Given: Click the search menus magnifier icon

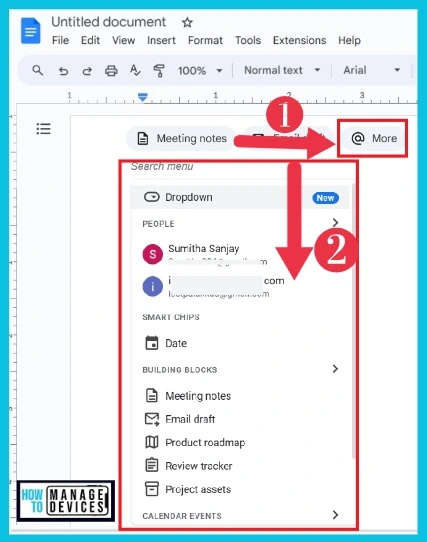Looking at the screenshot, I should pyautogui.click(x=38, y=71).
